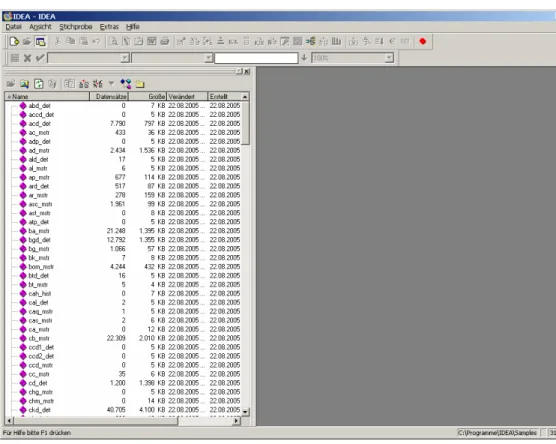Viewport: 556px width, 444px height.
Task: Open the Hilfe menu
Action: [x=133, y=27]
